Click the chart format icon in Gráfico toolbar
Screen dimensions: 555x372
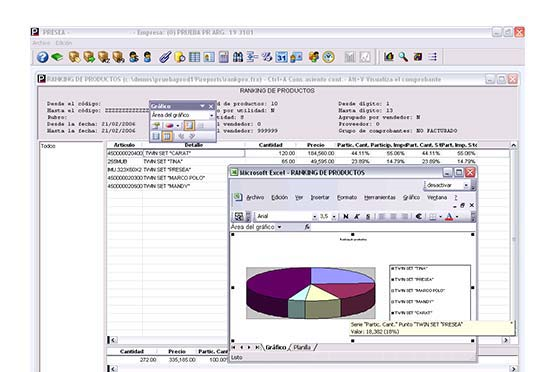[x=156, y=125]
